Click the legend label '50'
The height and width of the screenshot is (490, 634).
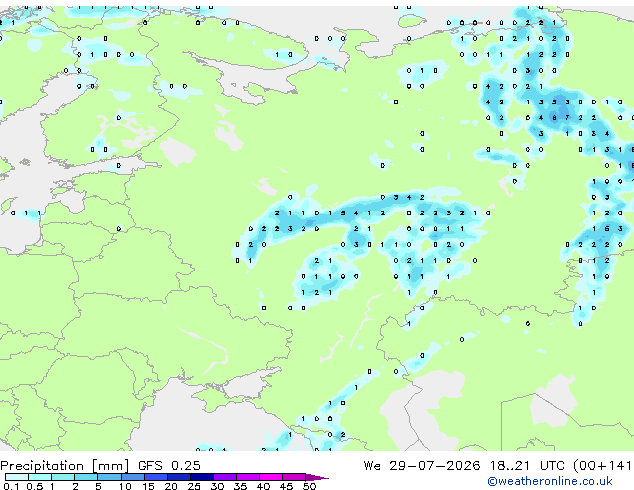pyautogui.click(x=310, y=486)
